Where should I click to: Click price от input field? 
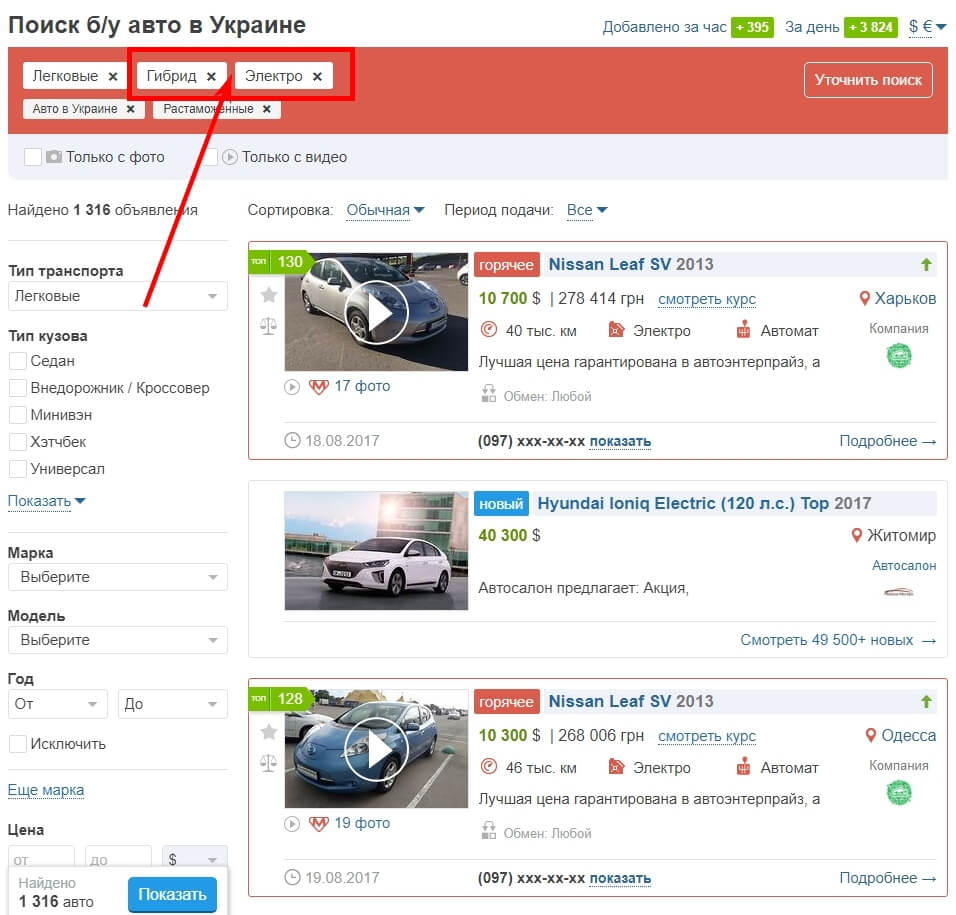41,858
